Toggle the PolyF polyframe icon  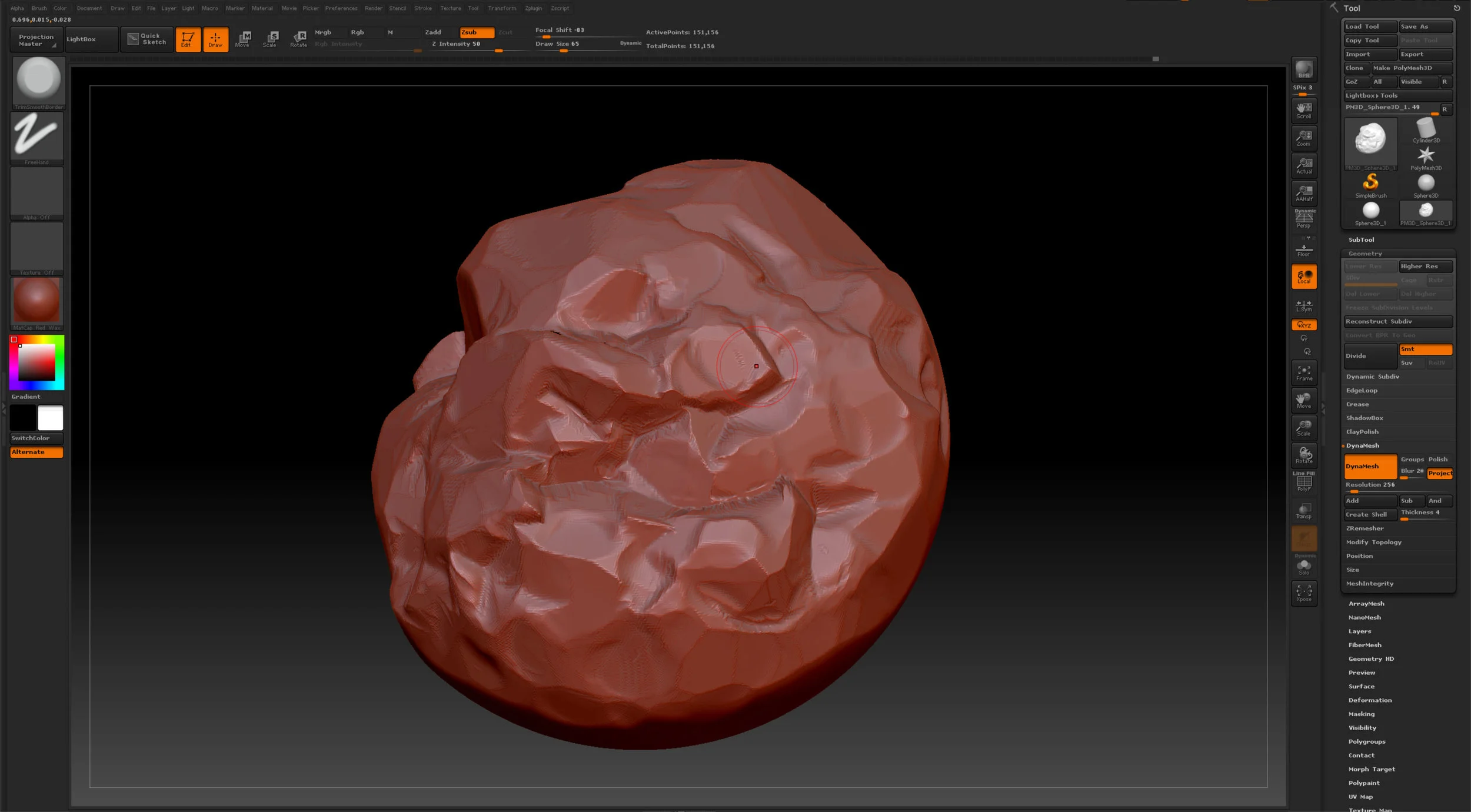tap(1304, 482)
